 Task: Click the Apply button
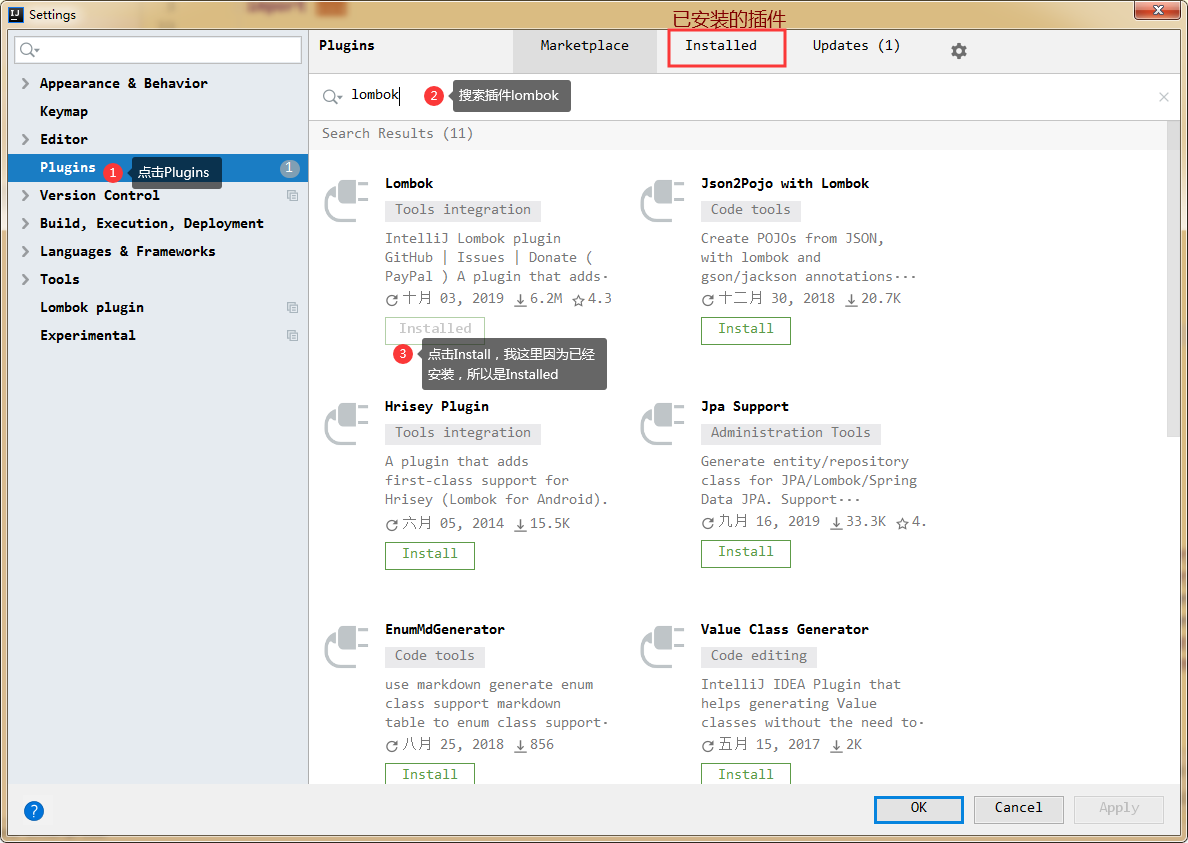tap(1119, 809)
